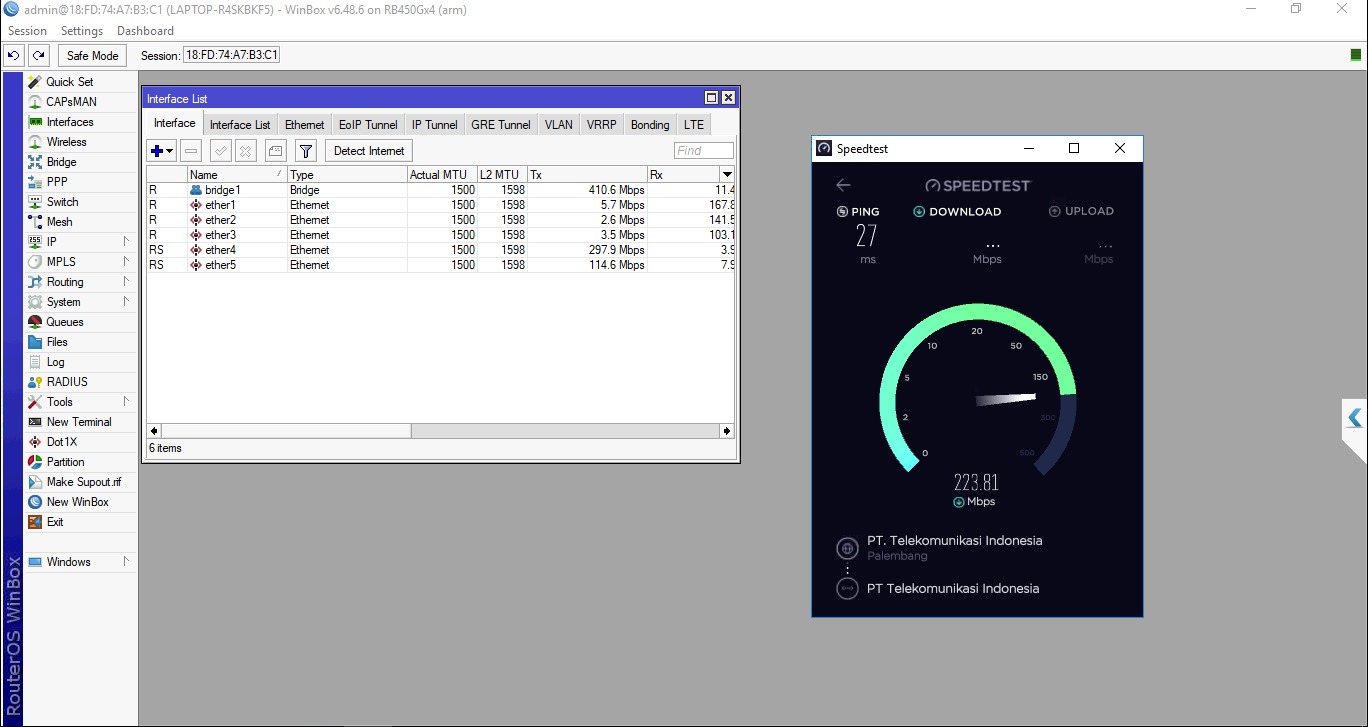This screenshot has height=727, width=1368.
Task: Click Exit in the sidebar
Action: tap(55, 522)
